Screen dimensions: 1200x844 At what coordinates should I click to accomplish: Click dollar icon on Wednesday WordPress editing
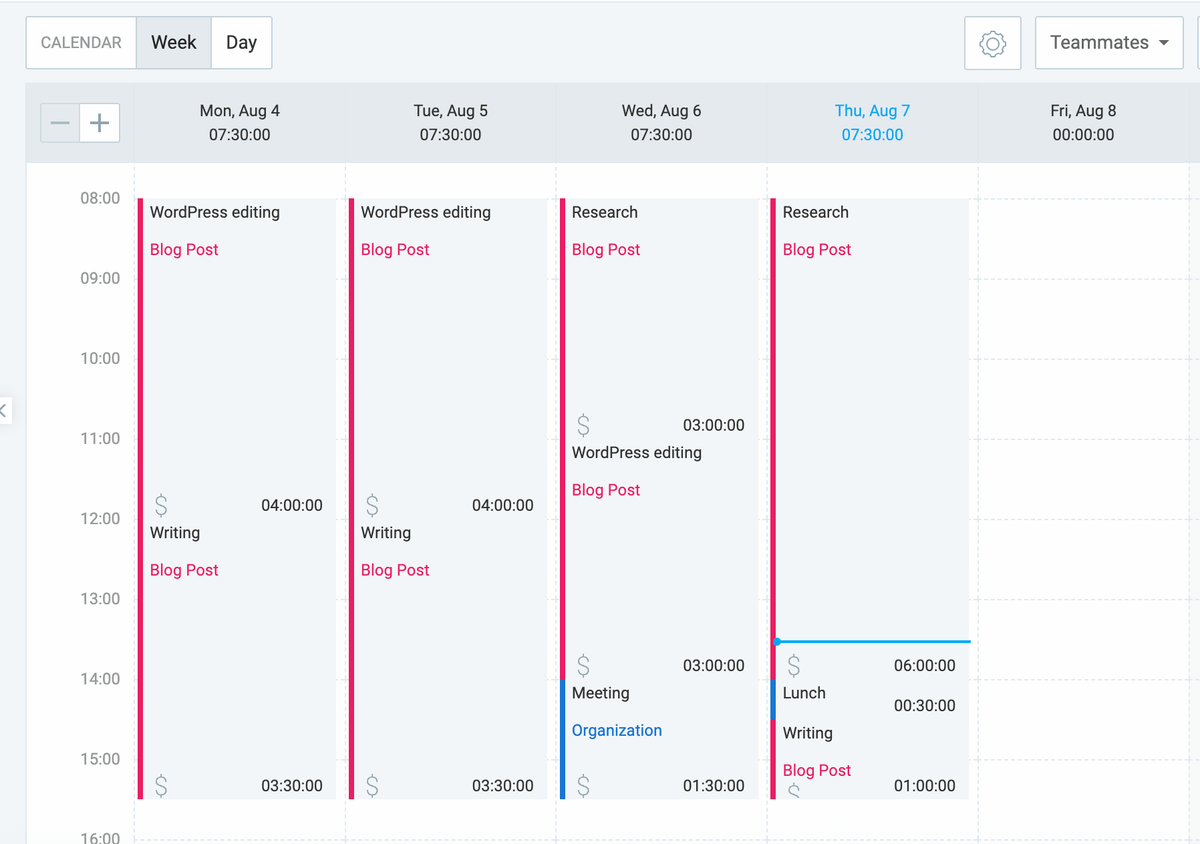coord(583,665)
